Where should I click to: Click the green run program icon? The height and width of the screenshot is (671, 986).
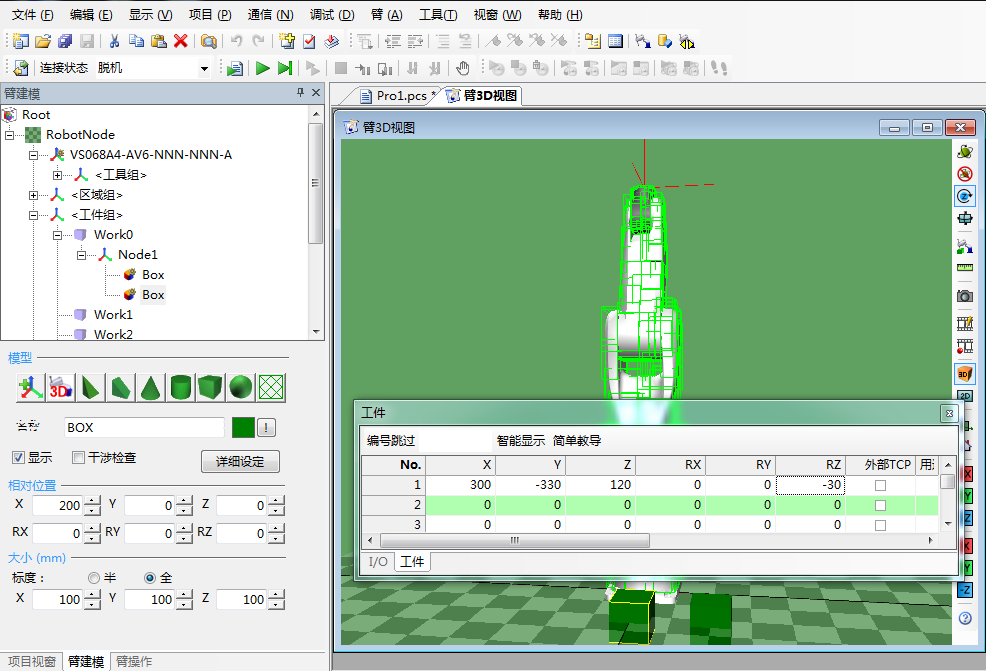[x=262, y=68]
